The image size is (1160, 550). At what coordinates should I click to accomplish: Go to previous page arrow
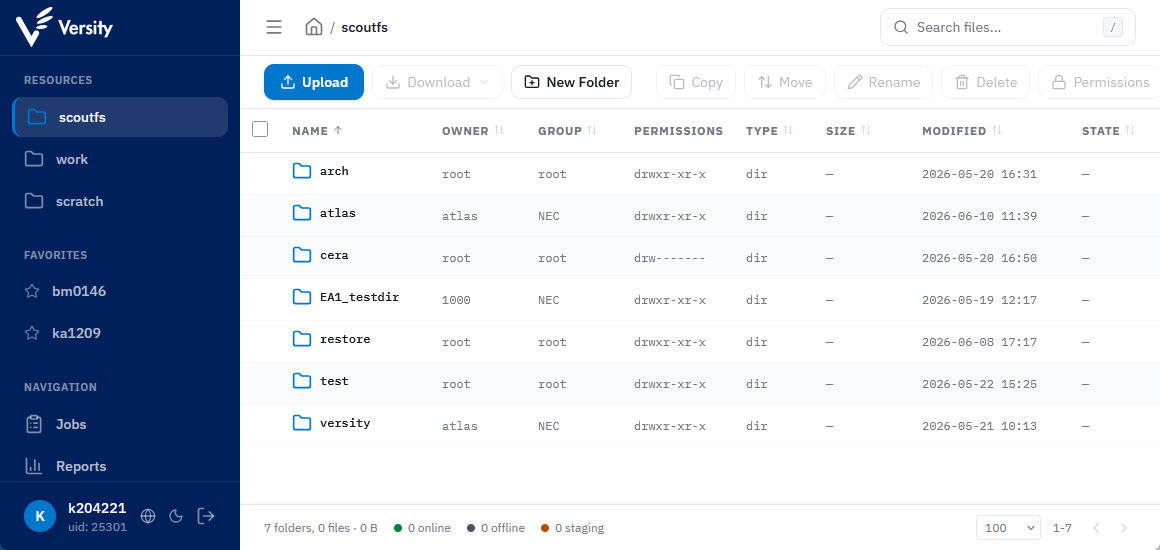(x=1096, y=528)
